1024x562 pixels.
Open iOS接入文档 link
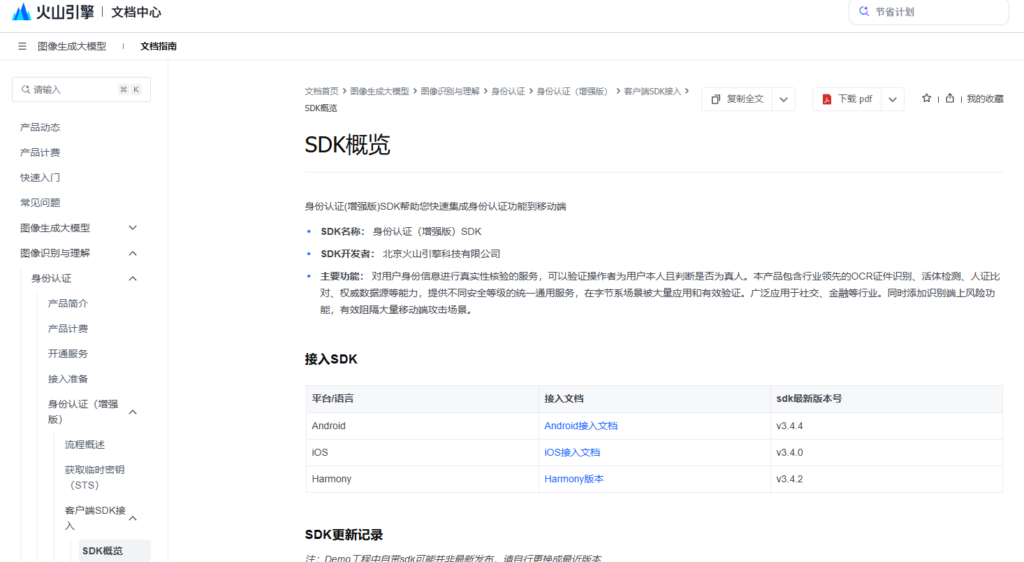[572, 452]
